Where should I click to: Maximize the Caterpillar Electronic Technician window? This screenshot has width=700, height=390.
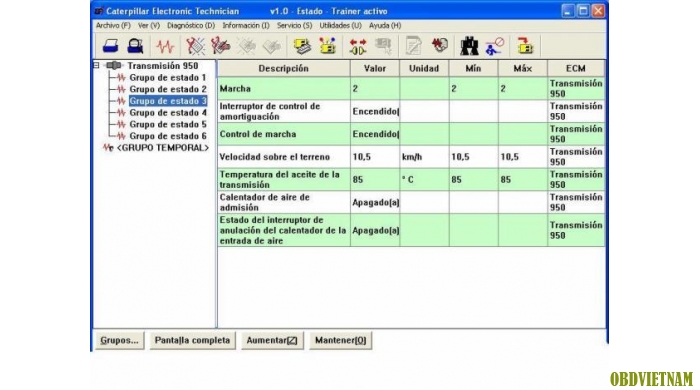(583, 11)
